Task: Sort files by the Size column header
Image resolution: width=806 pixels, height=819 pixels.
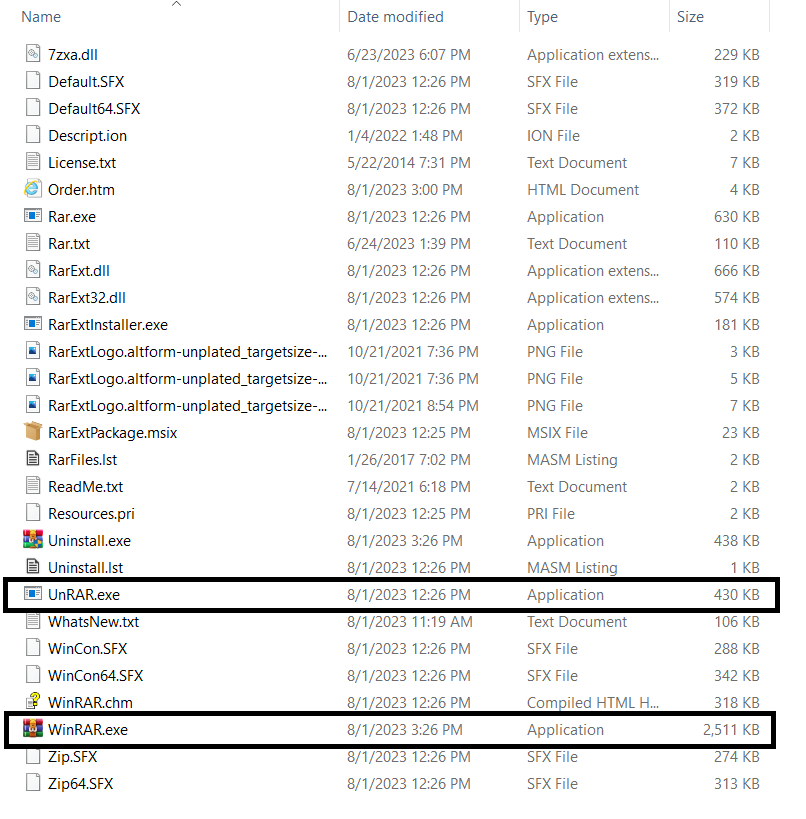Action: tap(690, 17)
